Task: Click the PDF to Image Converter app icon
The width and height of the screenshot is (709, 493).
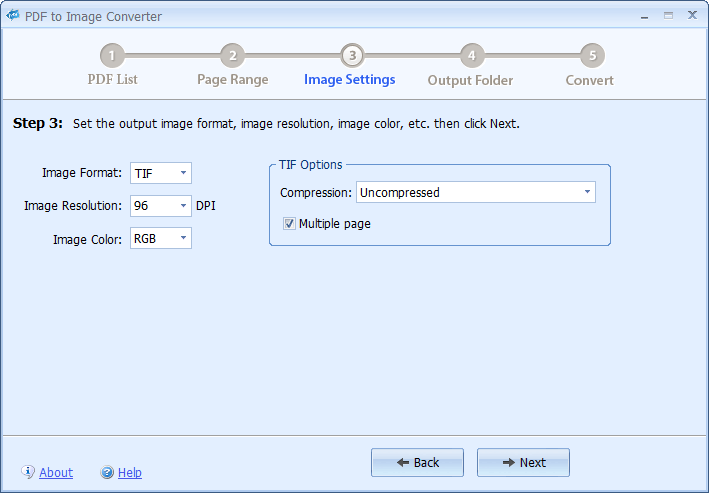Action: tap(13, 16)
